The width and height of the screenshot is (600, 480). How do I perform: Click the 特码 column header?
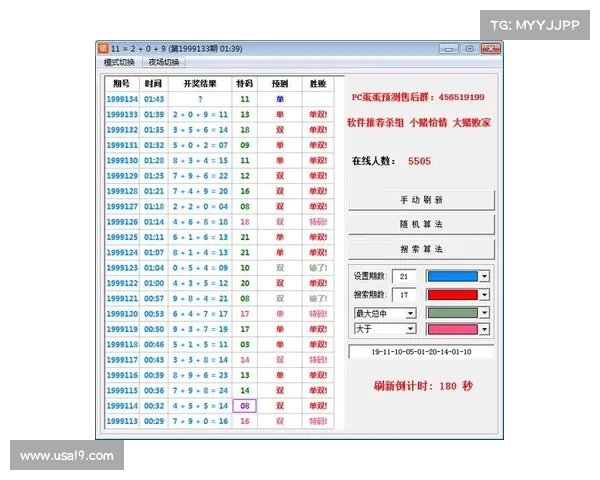[x=245, y=84]
